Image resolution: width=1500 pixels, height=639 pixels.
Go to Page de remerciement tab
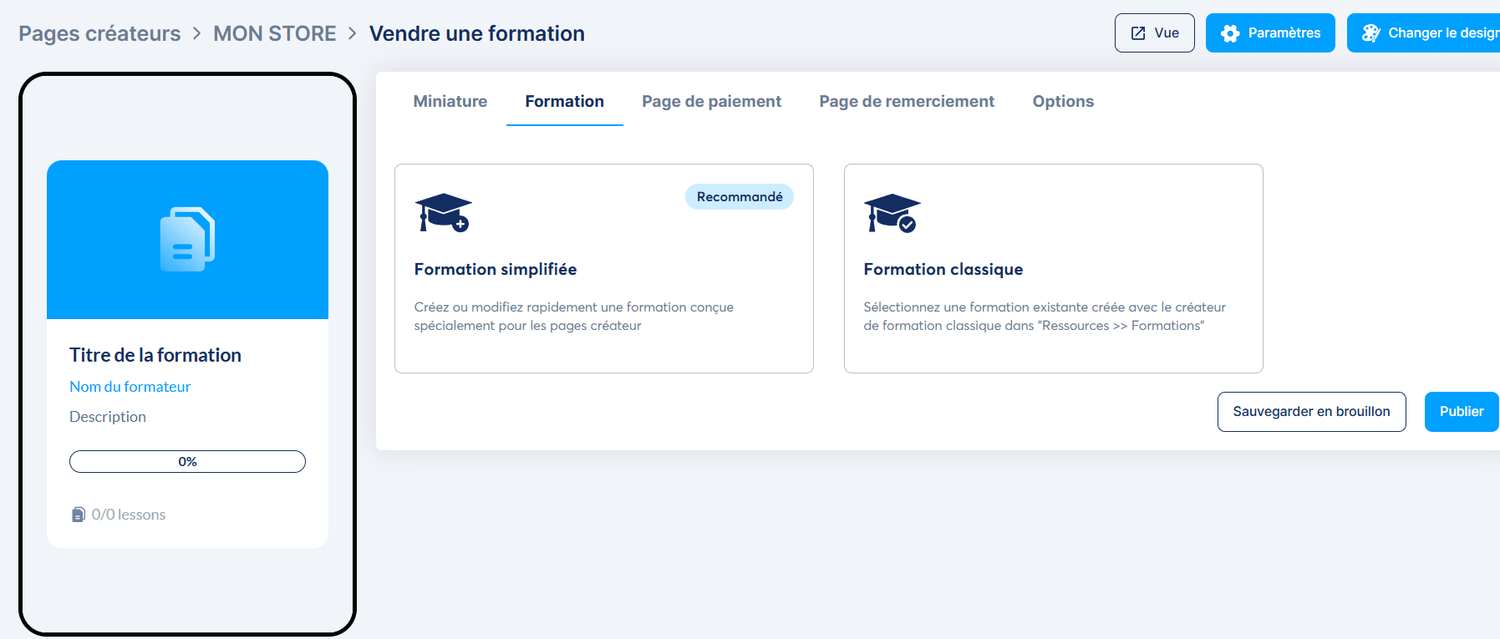coord(907,101)
